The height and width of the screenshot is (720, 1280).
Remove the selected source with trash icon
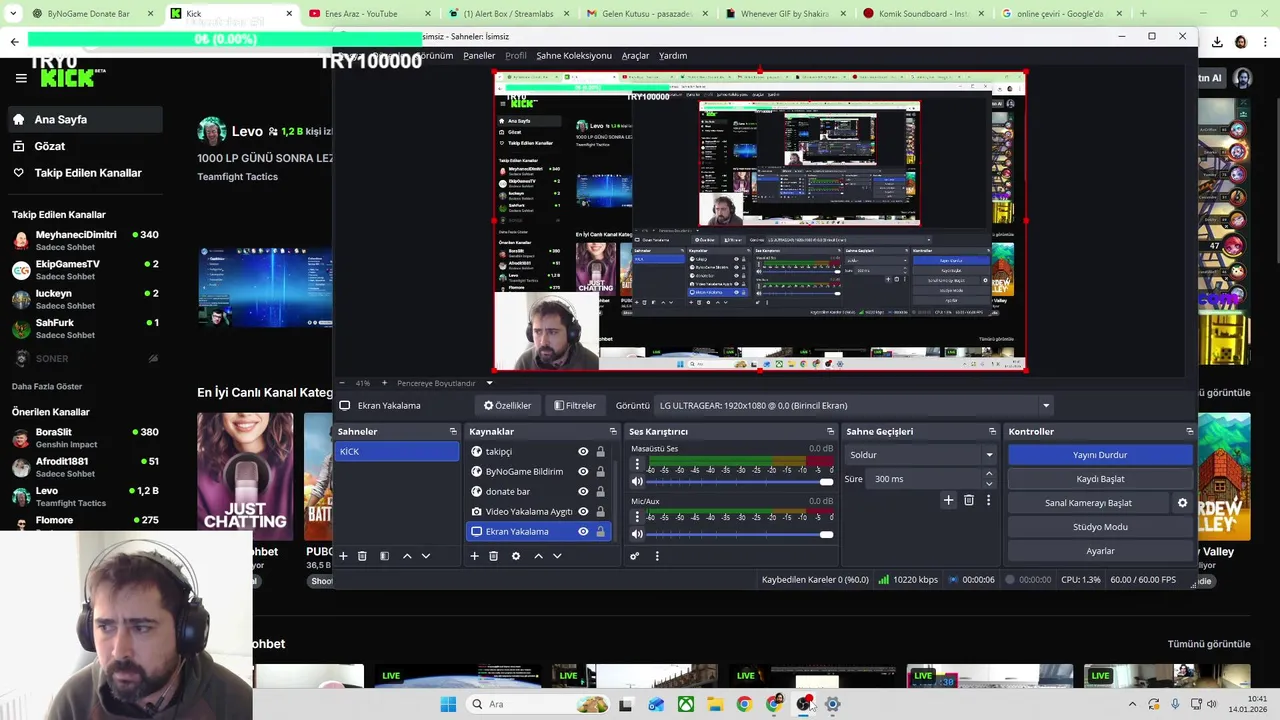493,556
